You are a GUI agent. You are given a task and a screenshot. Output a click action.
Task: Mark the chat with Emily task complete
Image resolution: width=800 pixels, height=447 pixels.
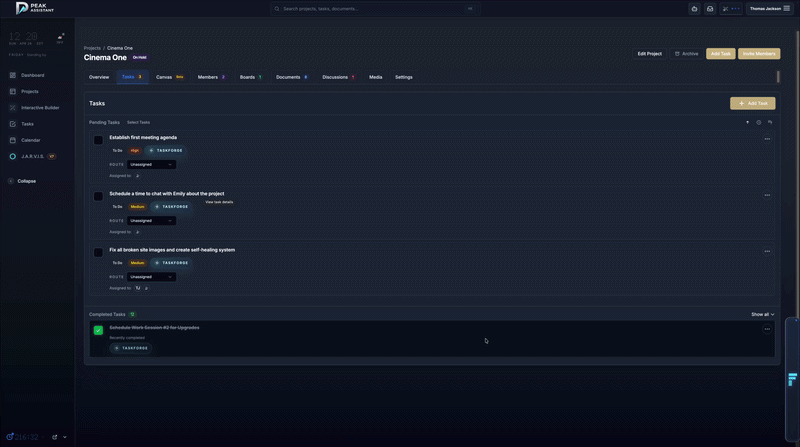click(98, 196)
